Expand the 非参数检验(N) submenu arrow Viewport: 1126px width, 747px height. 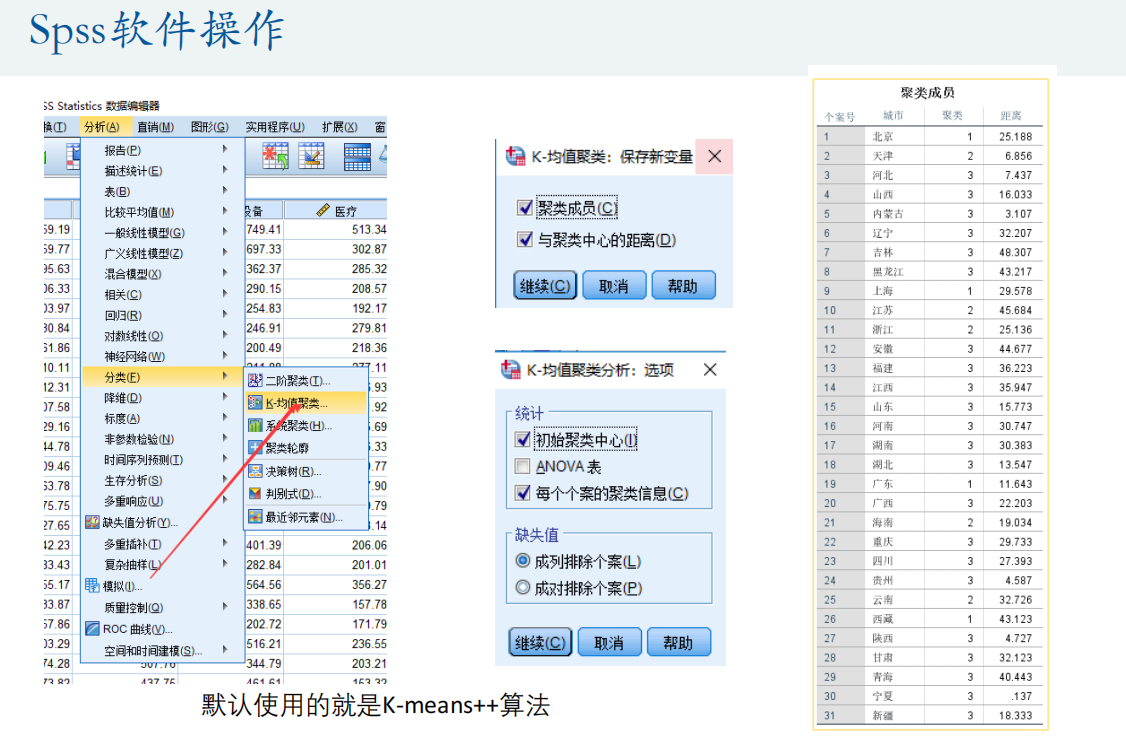[225, 438]
